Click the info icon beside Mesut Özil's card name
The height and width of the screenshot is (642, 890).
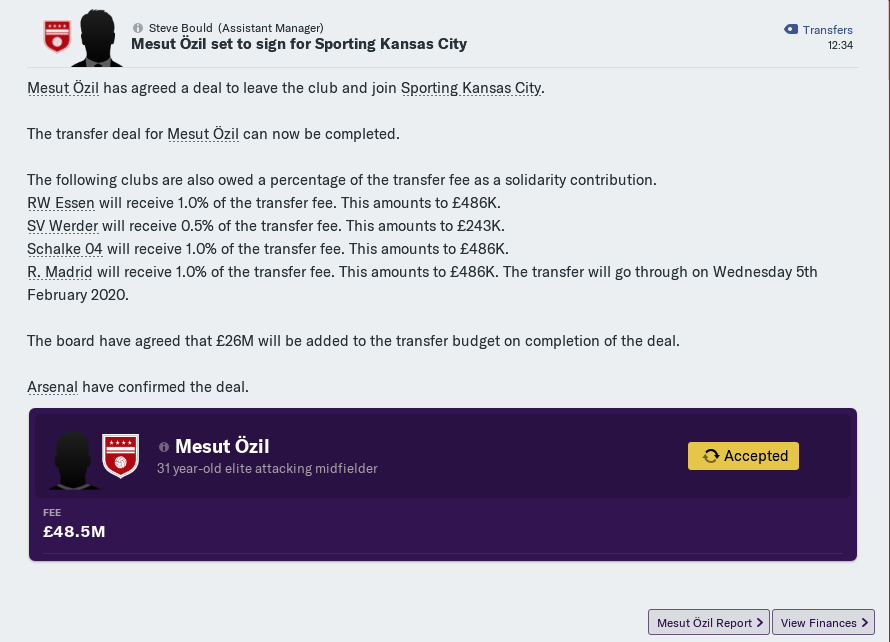pos(164,447)
